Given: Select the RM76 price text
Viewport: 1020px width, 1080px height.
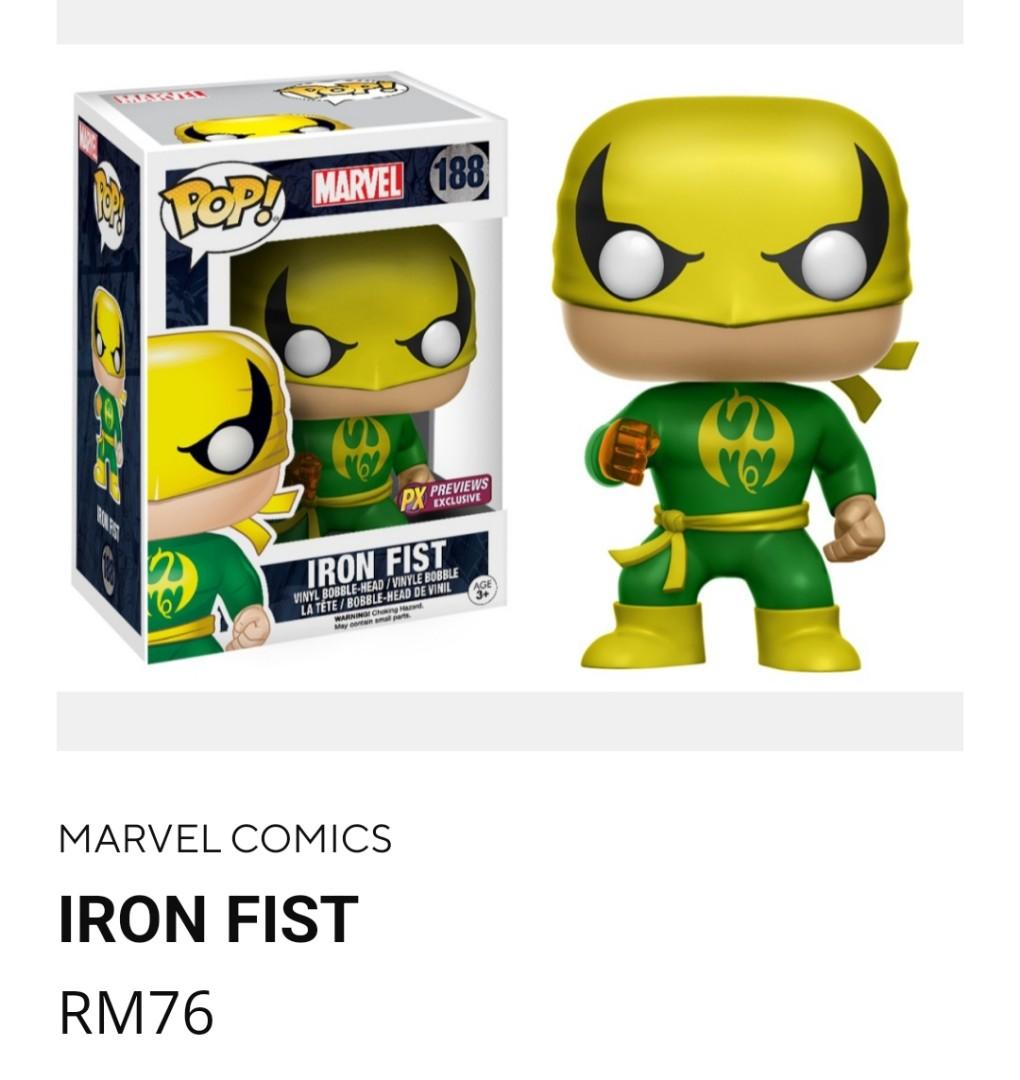Looking at the screenshot, I should 136,1012.
